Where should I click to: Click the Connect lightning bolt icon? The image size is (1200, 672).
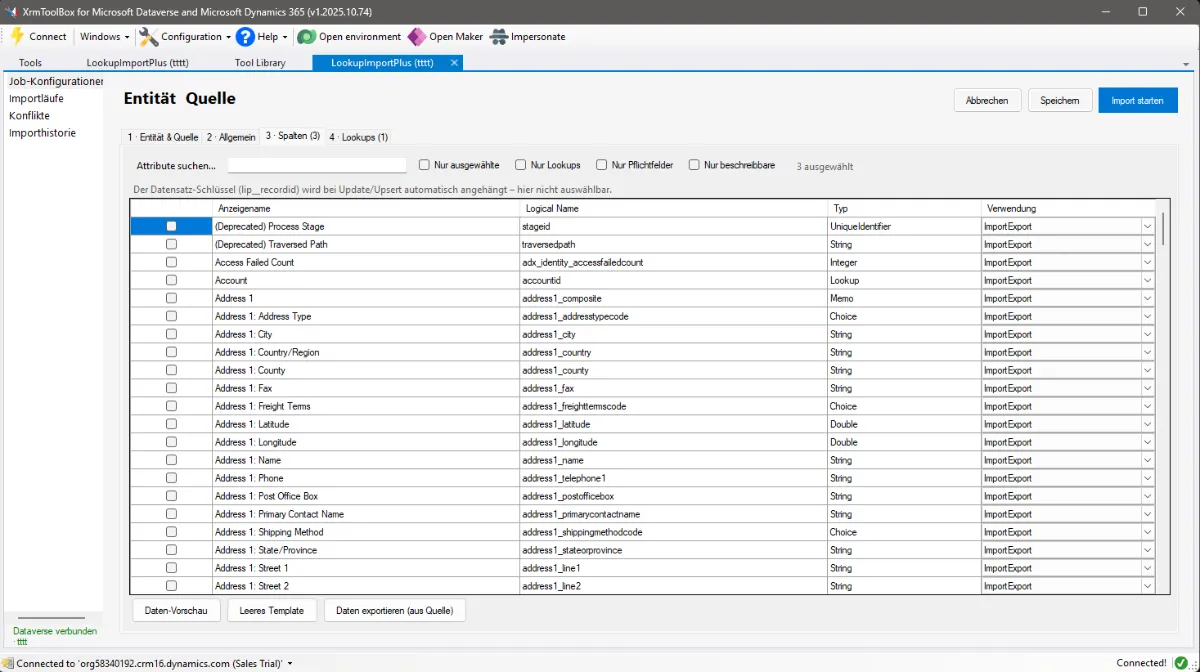(17, 37)
